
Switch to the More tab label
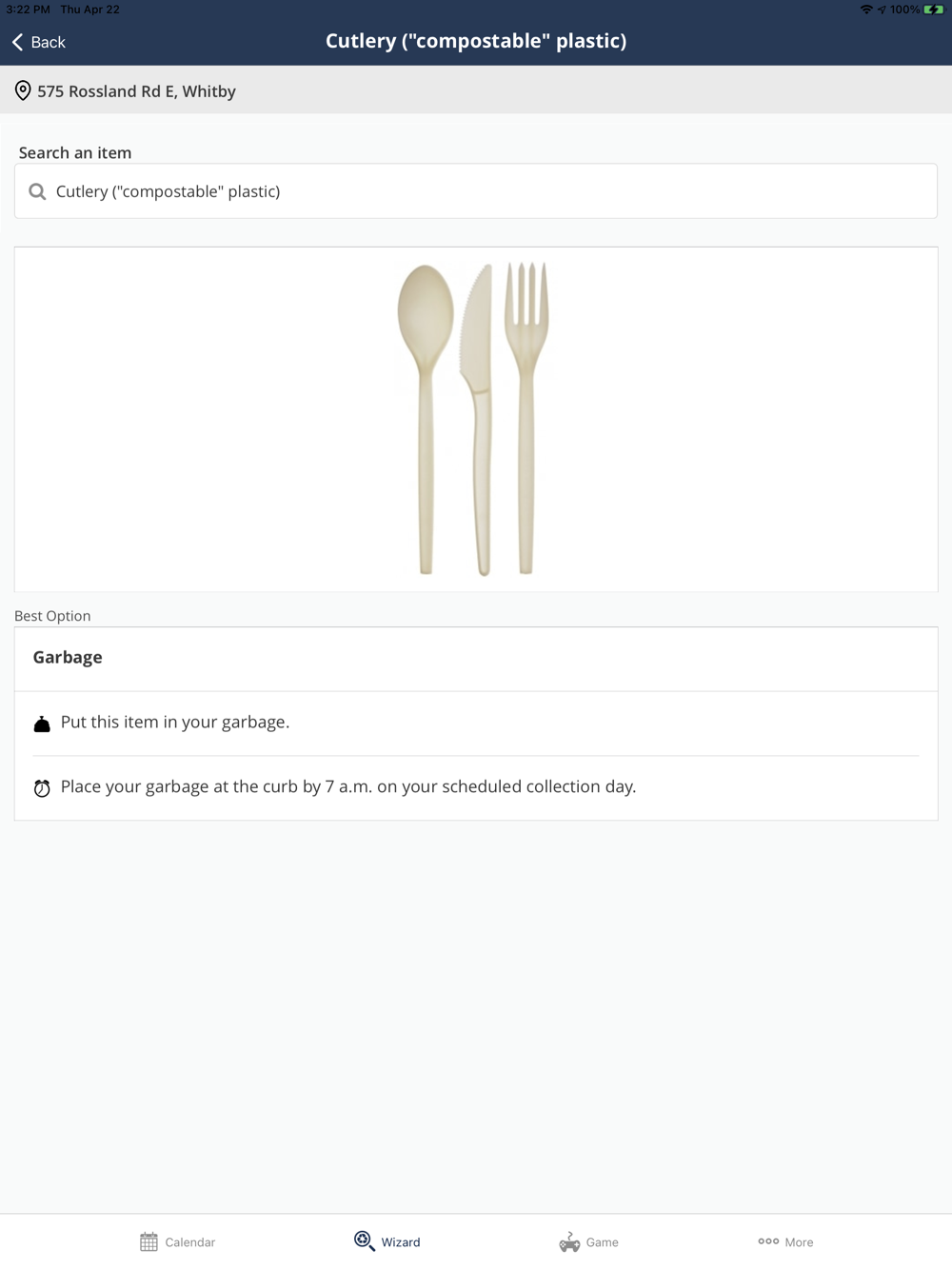[799, 1242]
